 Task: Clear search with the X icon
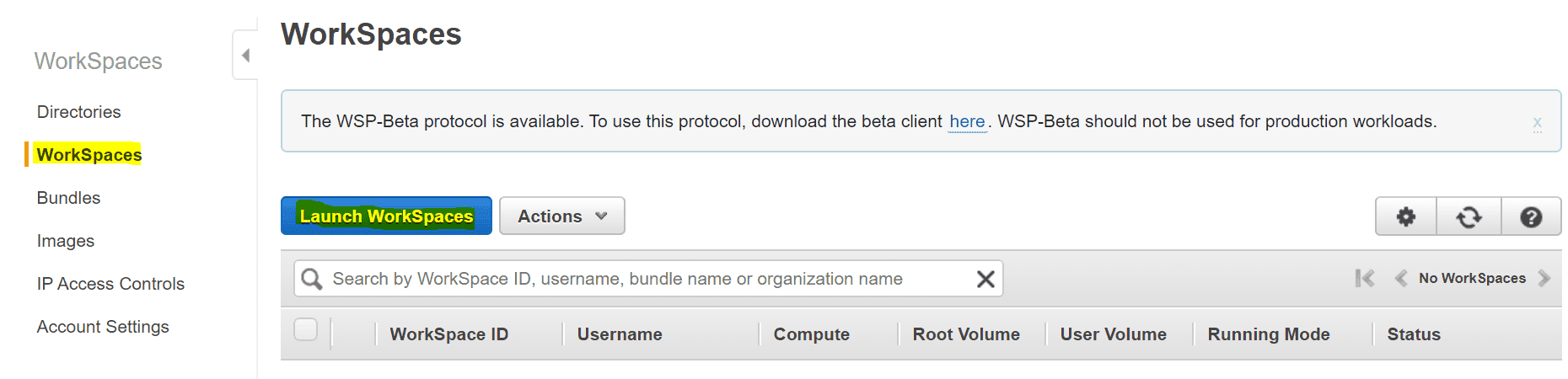pyautogui.click(x=985, y=279)
